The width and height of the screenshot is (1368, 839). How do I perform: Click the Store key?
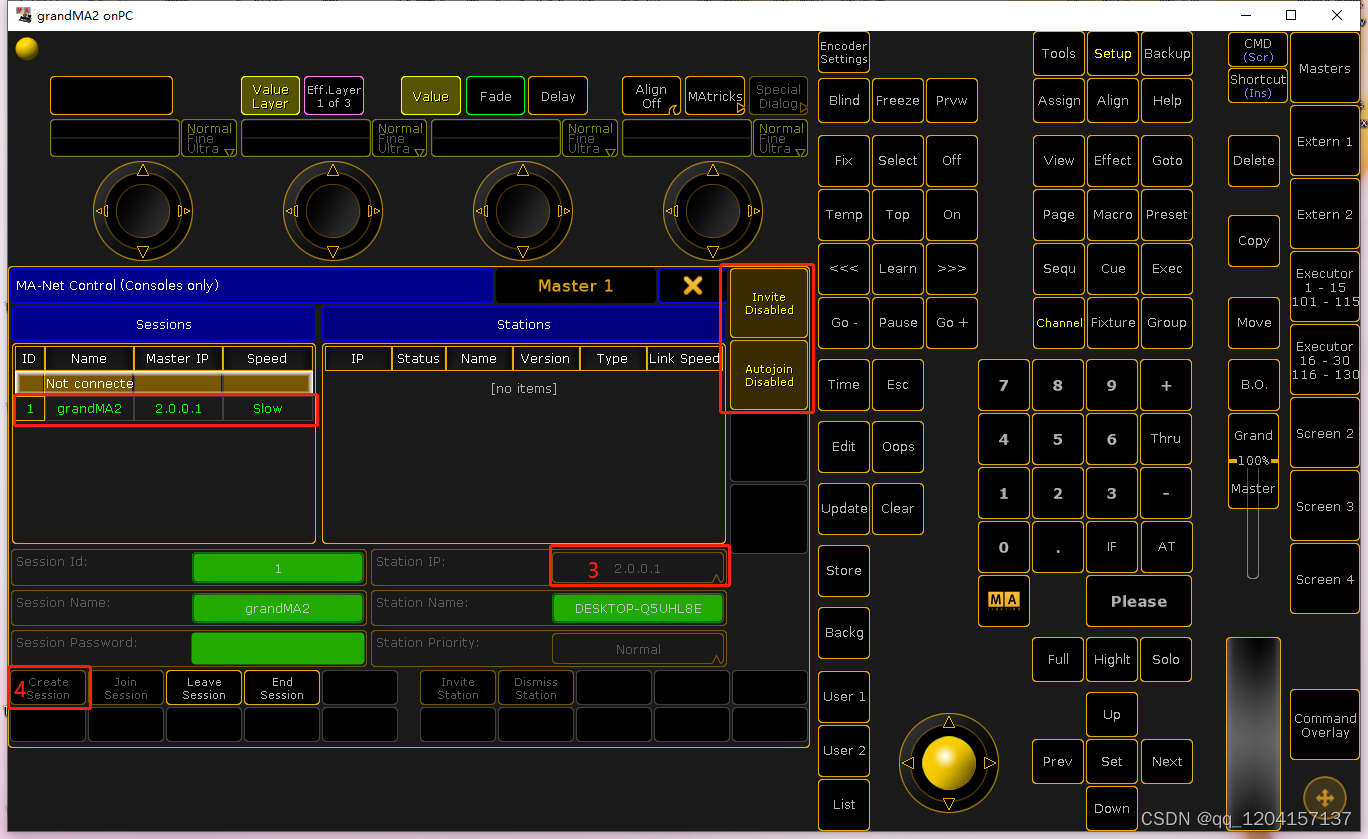[844, 571]
